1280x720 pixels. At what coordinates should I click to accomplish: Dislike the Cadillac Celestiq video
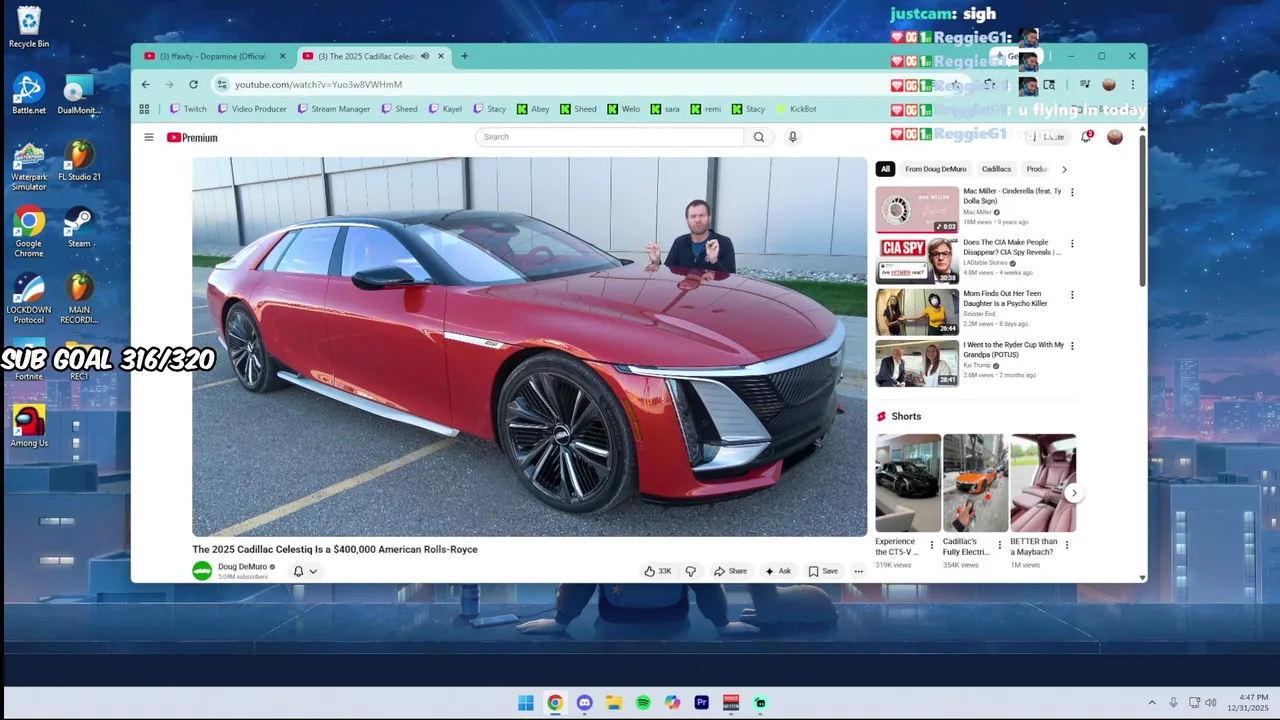tap(690, 571)
